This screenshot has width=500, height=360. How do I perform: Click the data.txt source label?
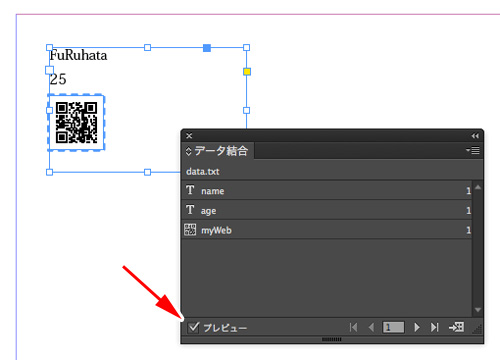tap(203, 171)
